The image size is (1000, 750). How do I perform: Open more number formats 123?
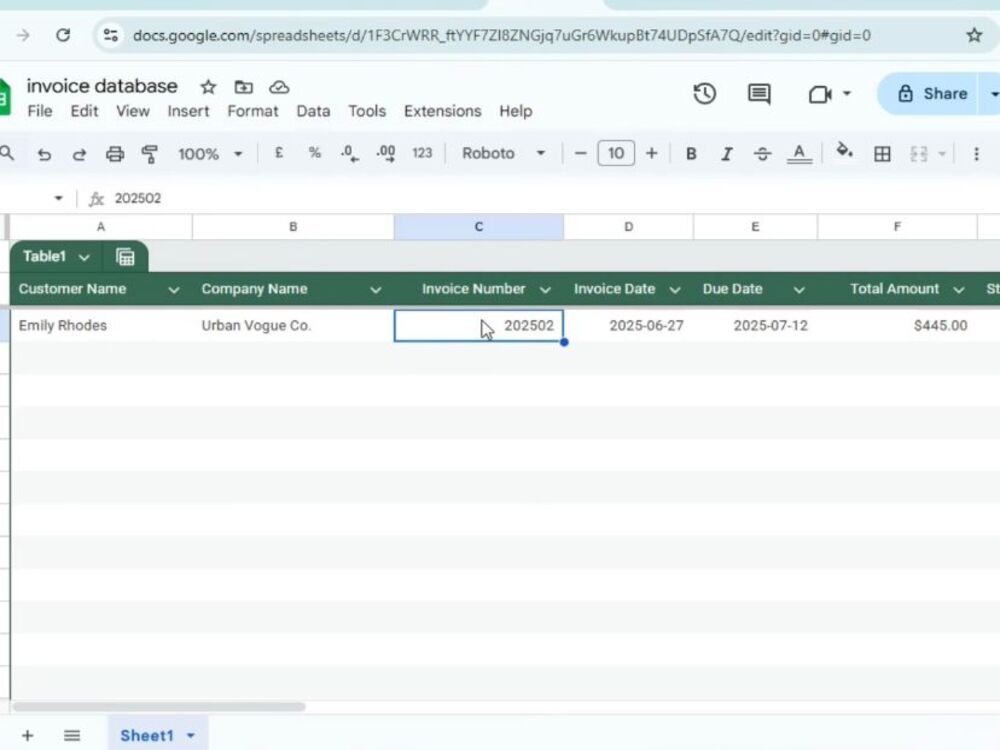[422, 153]
